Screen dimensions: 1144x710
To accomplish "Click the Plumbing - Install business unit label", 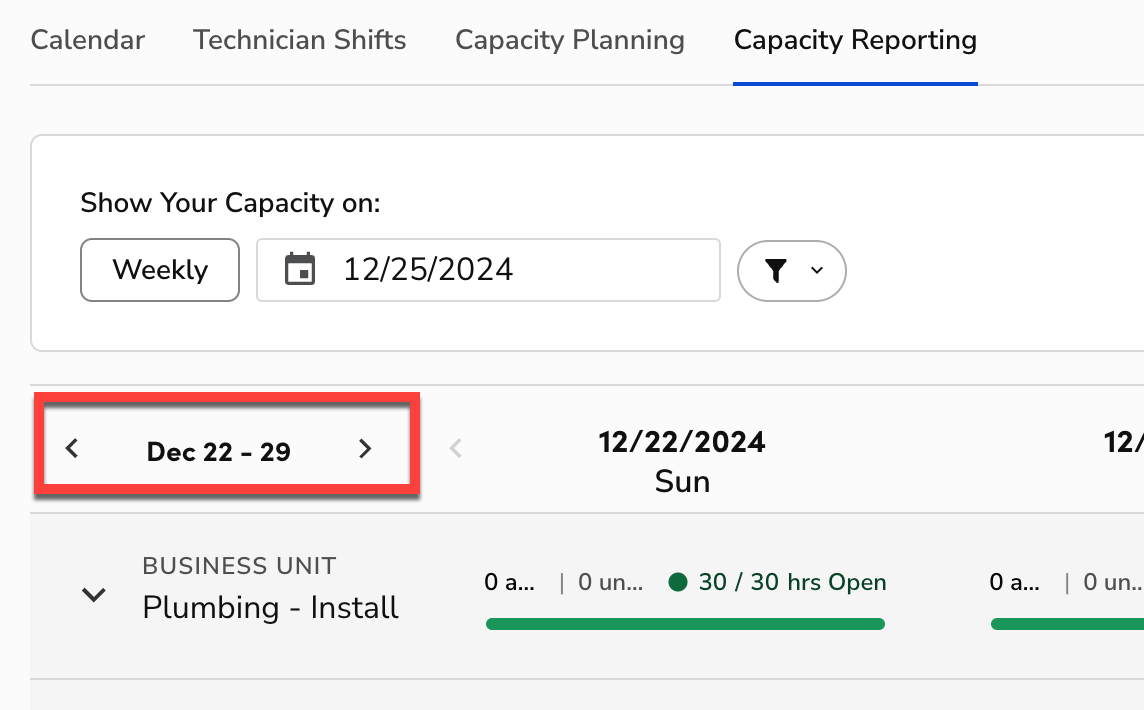I will (270, 607).
